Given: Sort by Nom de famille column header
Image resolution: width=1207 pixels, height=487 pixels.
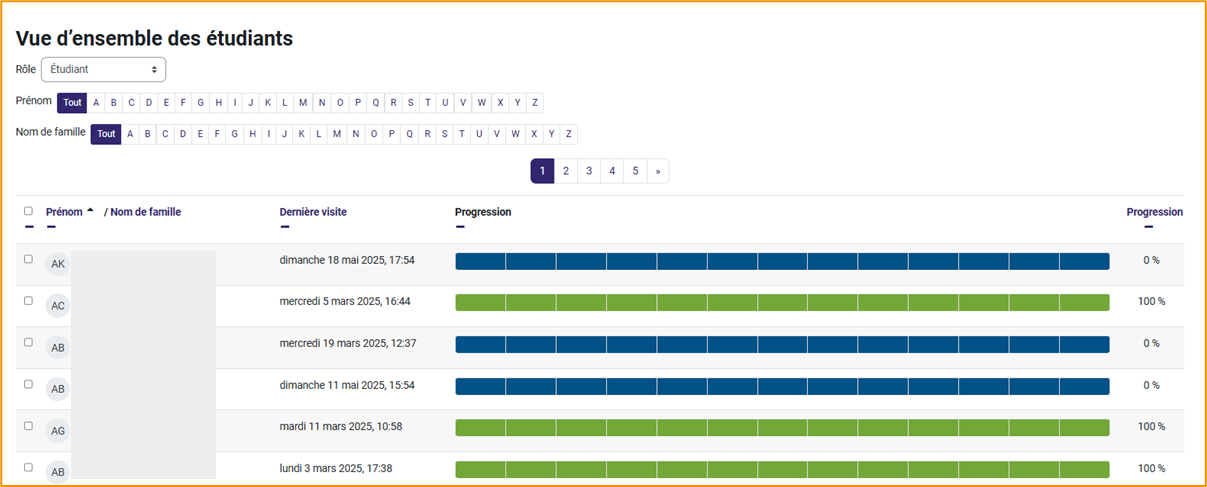Looking at the screenshot, I should click(x=145, y=212).
